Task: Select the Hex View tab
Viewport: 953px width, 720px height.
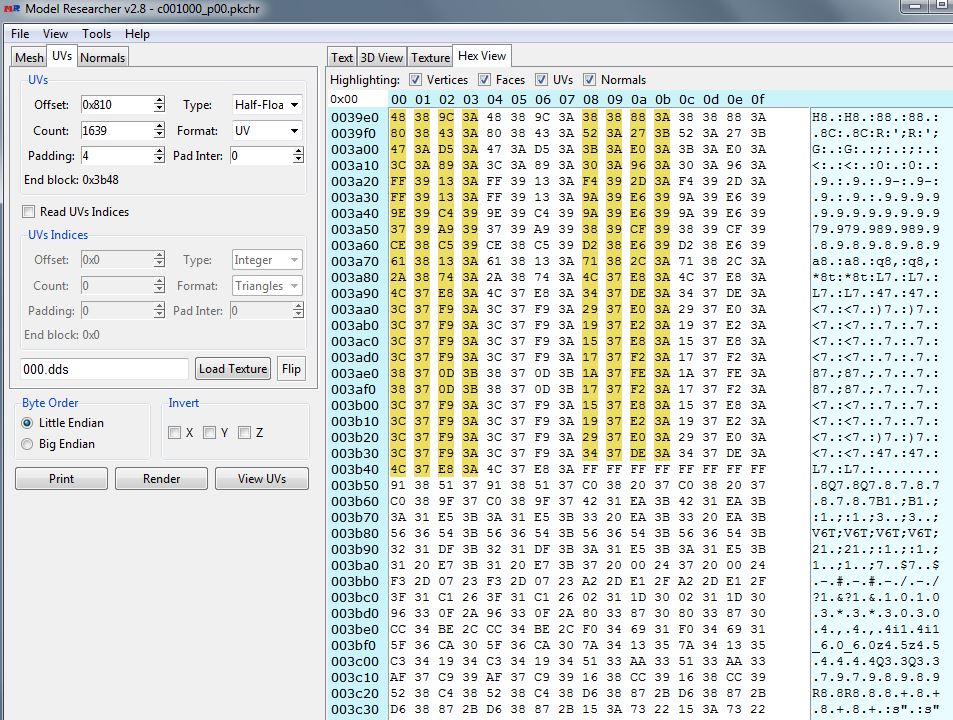Action: point(482,56)
